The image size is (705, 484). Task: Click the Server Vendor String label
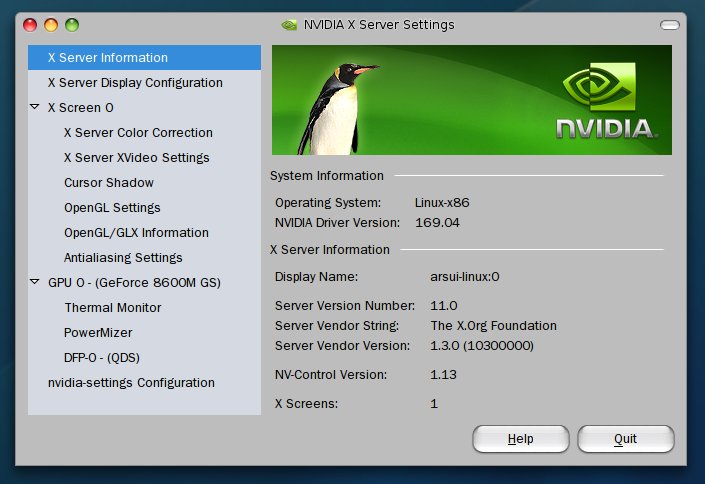pyautogui.click(x=337, y=326)
